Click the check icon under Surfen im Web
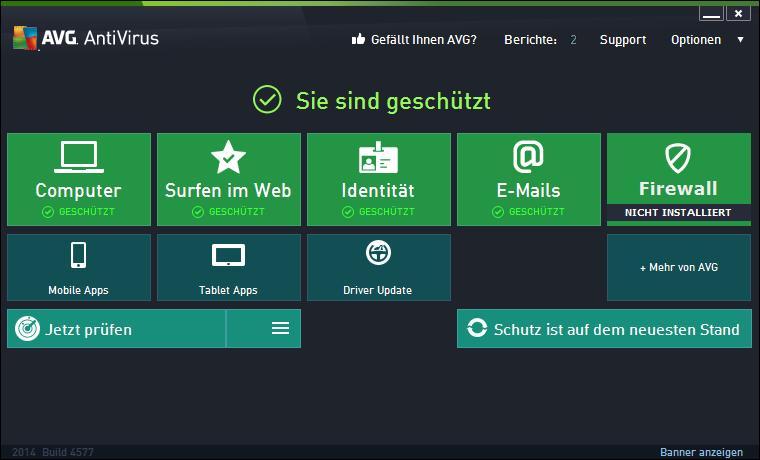Image resolution: width=760 pixels, height=460 pixels. point(198,212)
